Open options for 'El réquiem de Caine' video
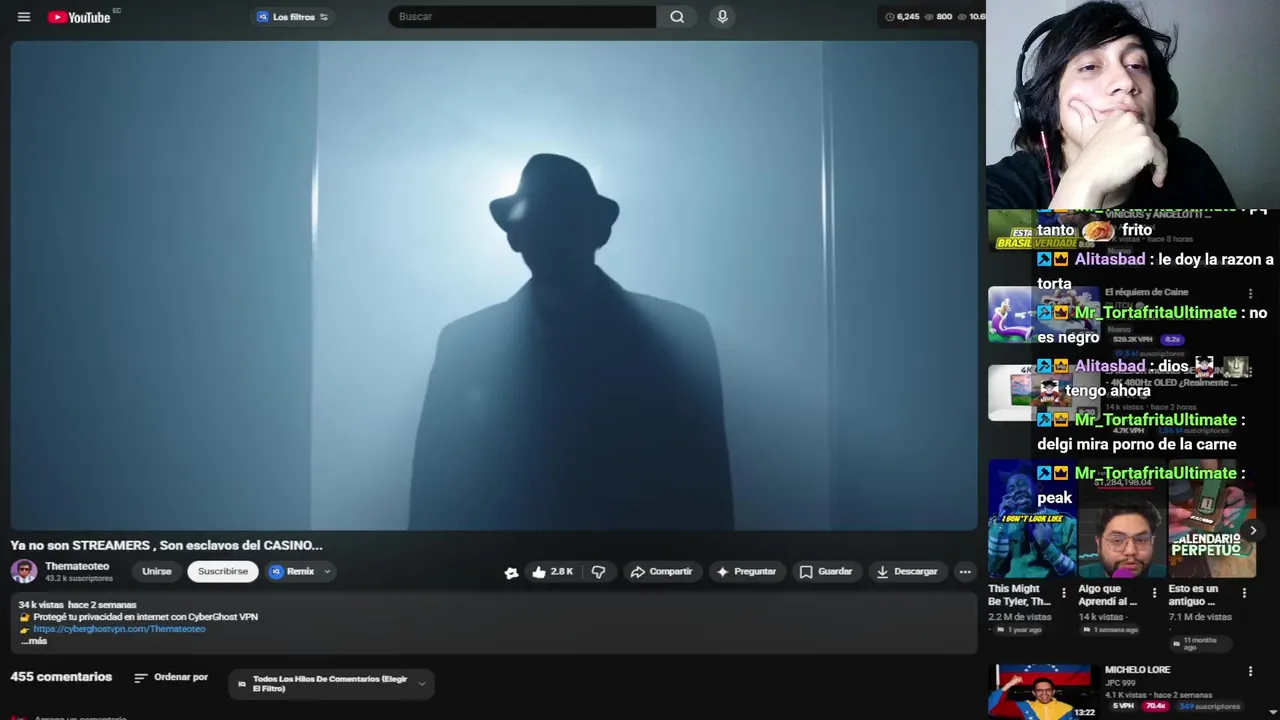1280x720 pixels. pyautogui.click(x=1250, y=293)
